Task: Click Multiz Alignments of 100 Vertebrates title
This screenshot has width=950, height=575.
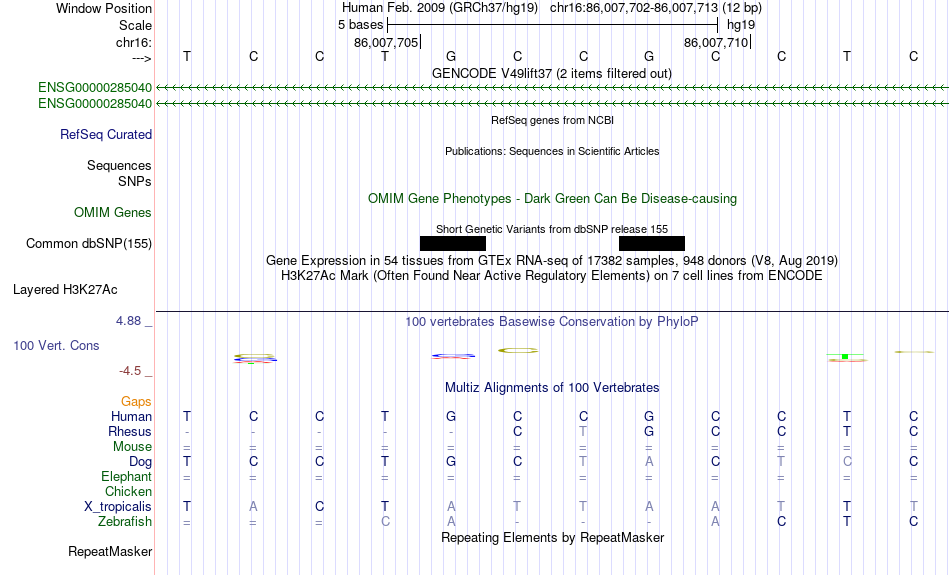Action: 552,388
